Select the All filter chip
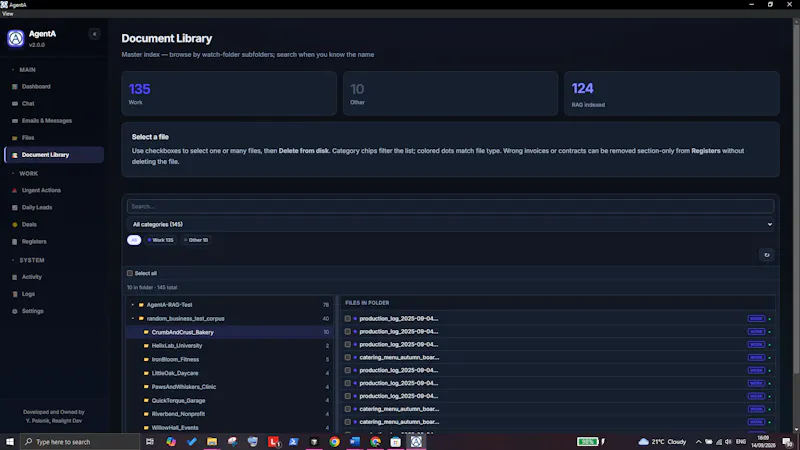 click(x=134, y=240)
